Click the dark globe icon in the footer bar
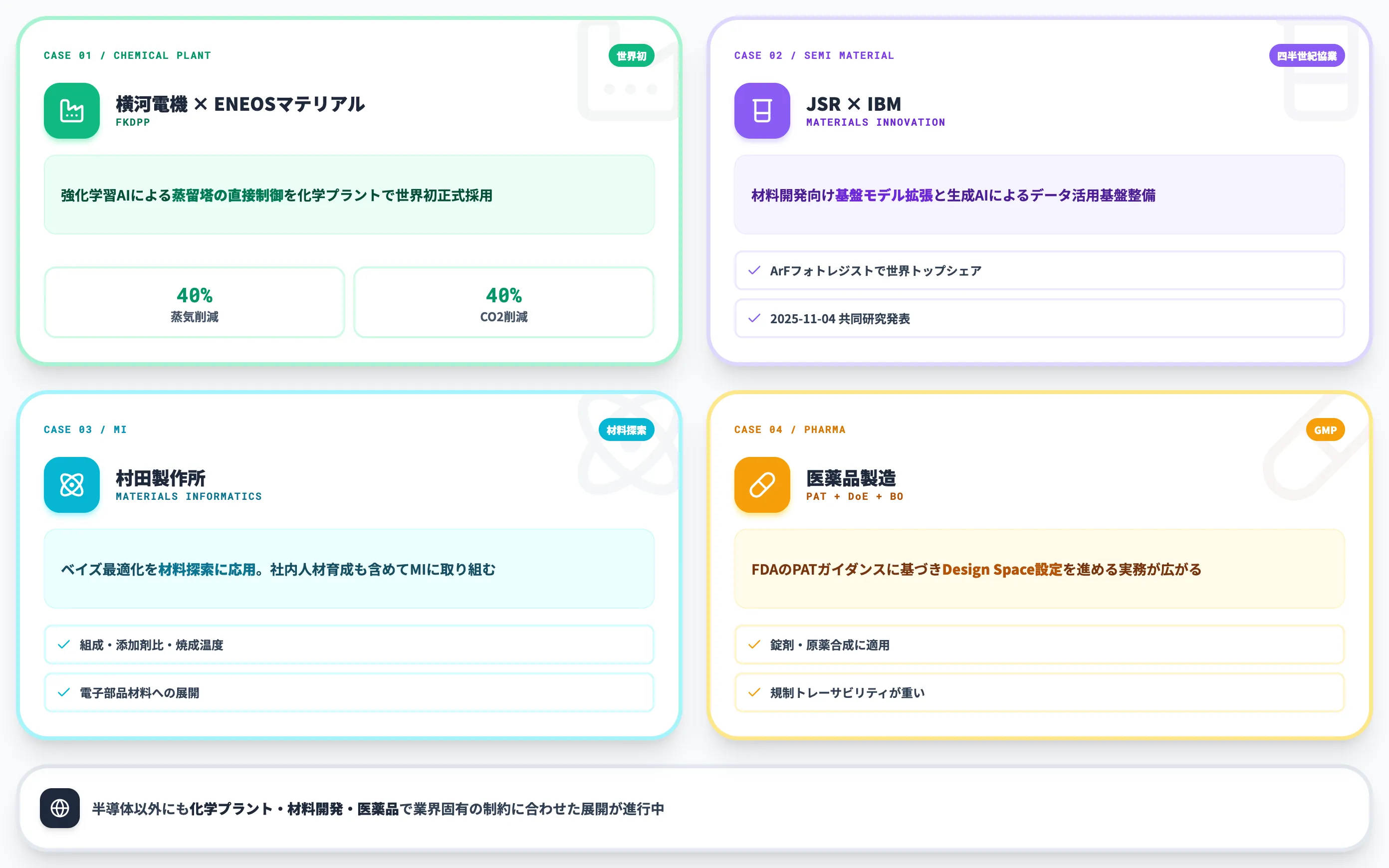The image size is (1389, 868). tap(60, 808)
